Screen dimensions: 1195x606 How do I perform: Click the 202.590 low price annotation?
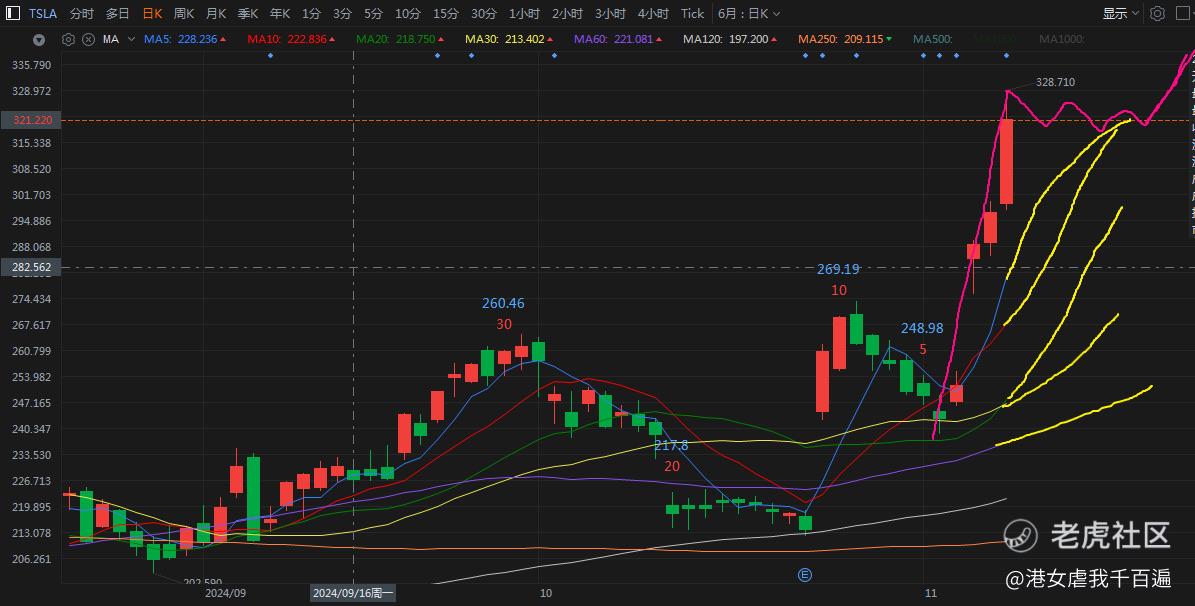click(x=203, y=582)
